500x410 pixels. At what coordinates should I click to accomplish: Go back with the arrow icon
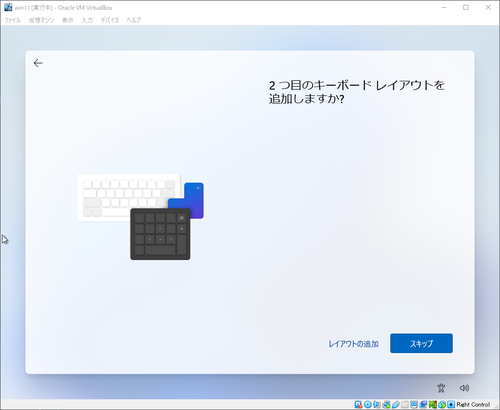point(38,63)
